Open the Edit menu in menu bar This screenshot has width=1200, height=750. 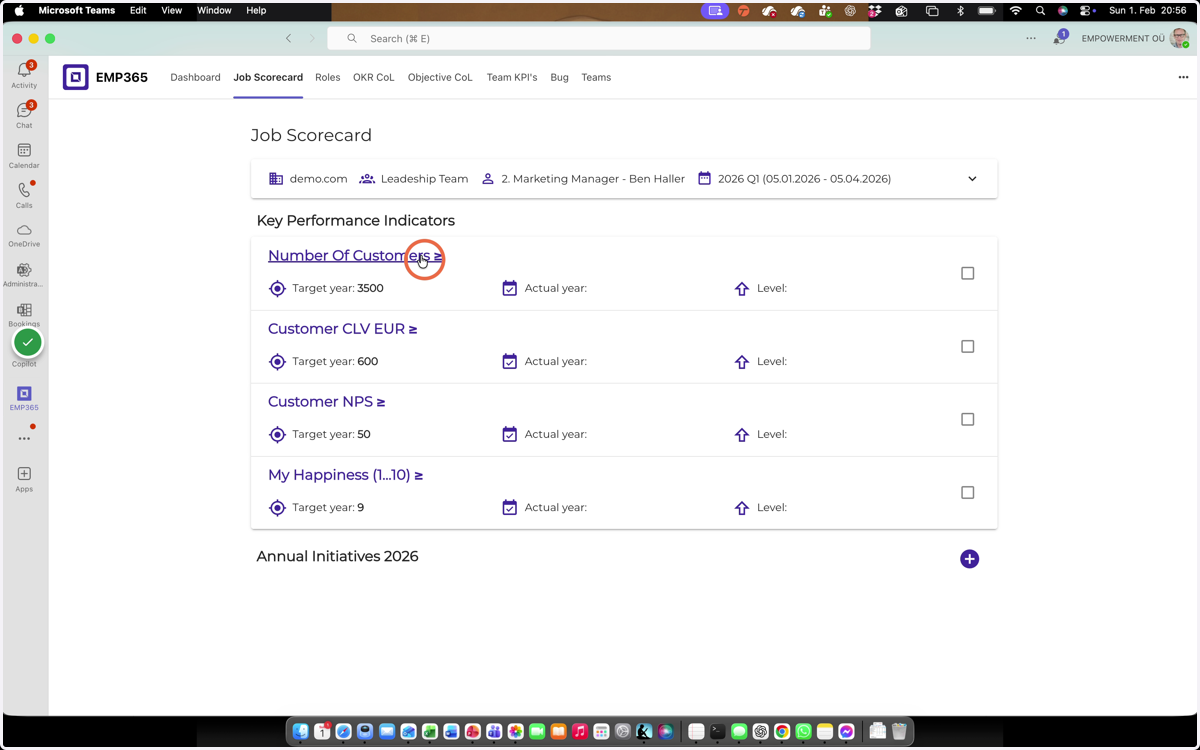click(138, 10)
